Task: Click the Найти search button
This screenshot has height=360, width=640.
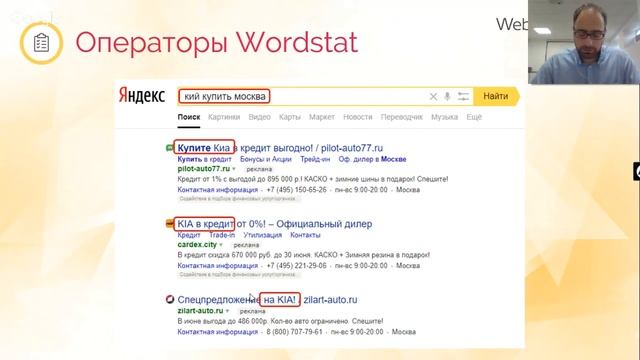Action: coord(496,96)
